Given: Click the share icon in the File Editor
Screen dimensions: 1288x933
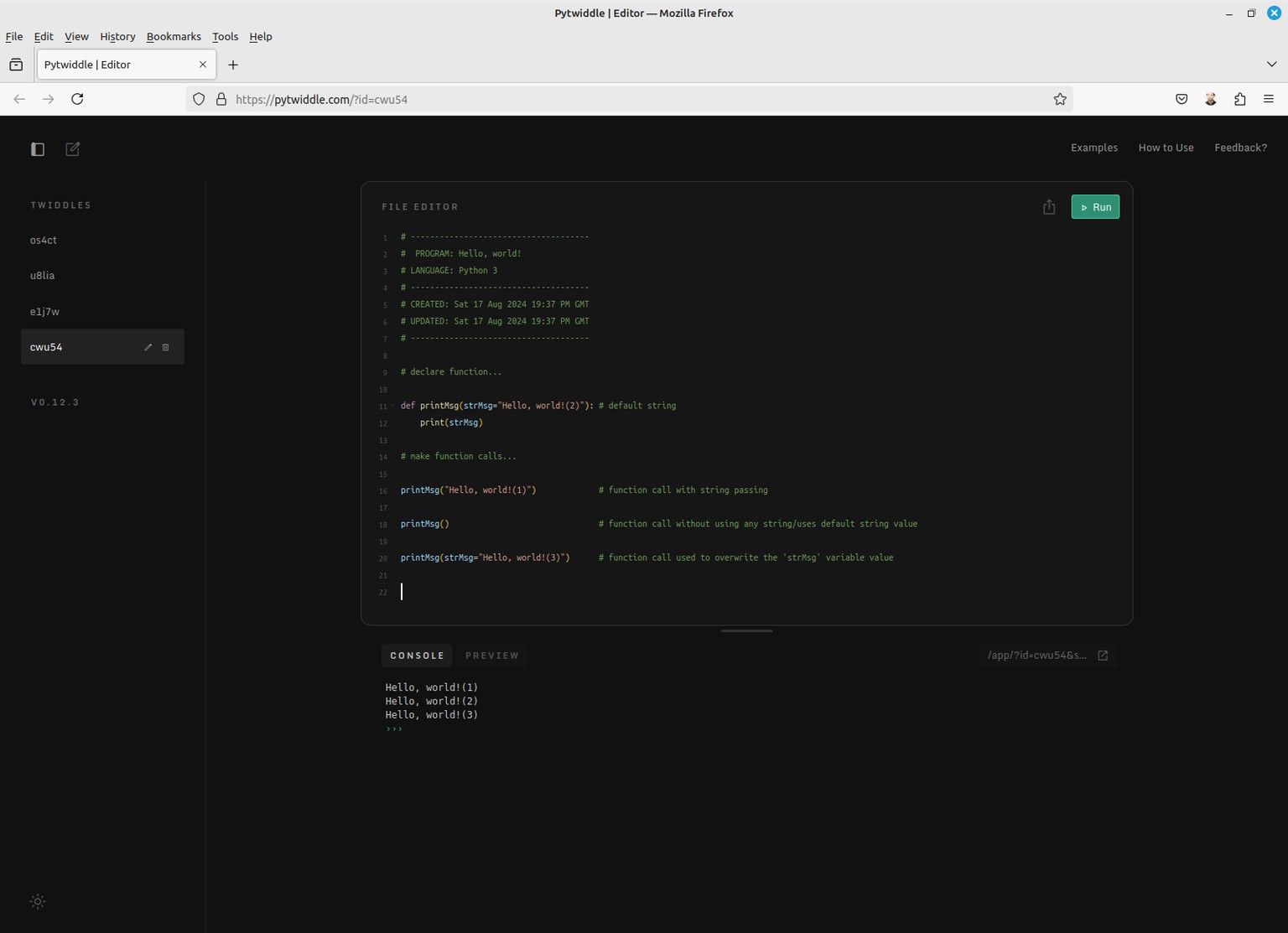Looking at the screenshot, I should (1049, 207).
